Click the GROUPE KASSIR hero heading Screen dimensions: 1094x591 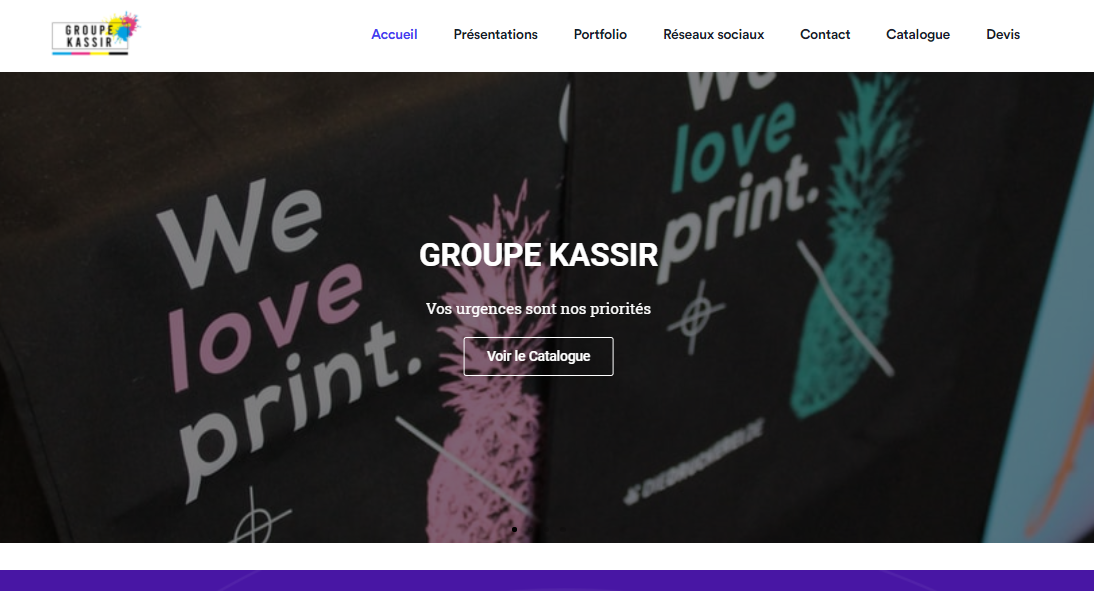tap(539, 255)
